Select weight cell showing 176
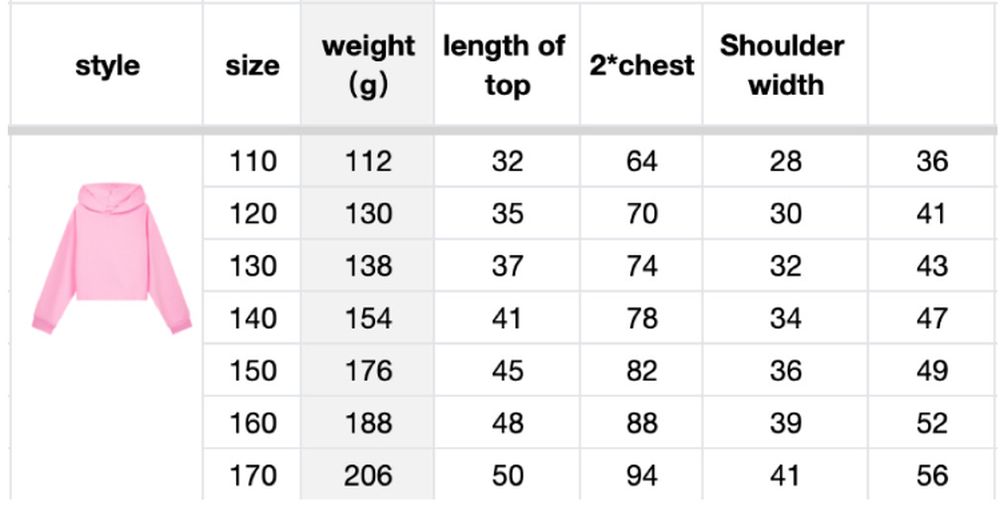The height and width of the screenshot is (506, 1000). (368, 370)
